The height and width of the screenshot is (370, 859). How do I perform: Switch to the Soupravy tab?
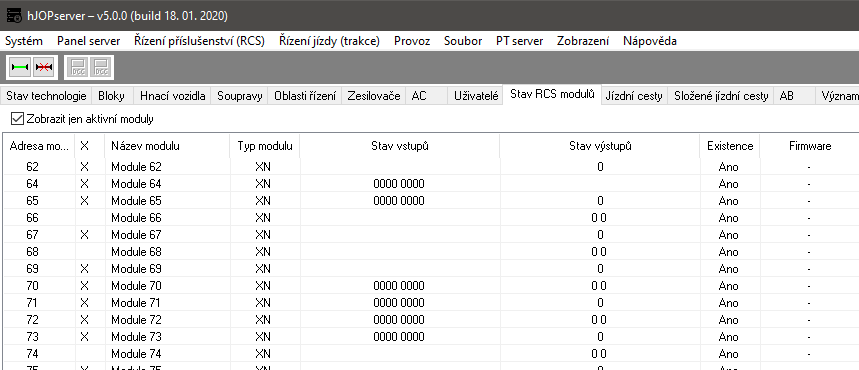pos(239,96)
